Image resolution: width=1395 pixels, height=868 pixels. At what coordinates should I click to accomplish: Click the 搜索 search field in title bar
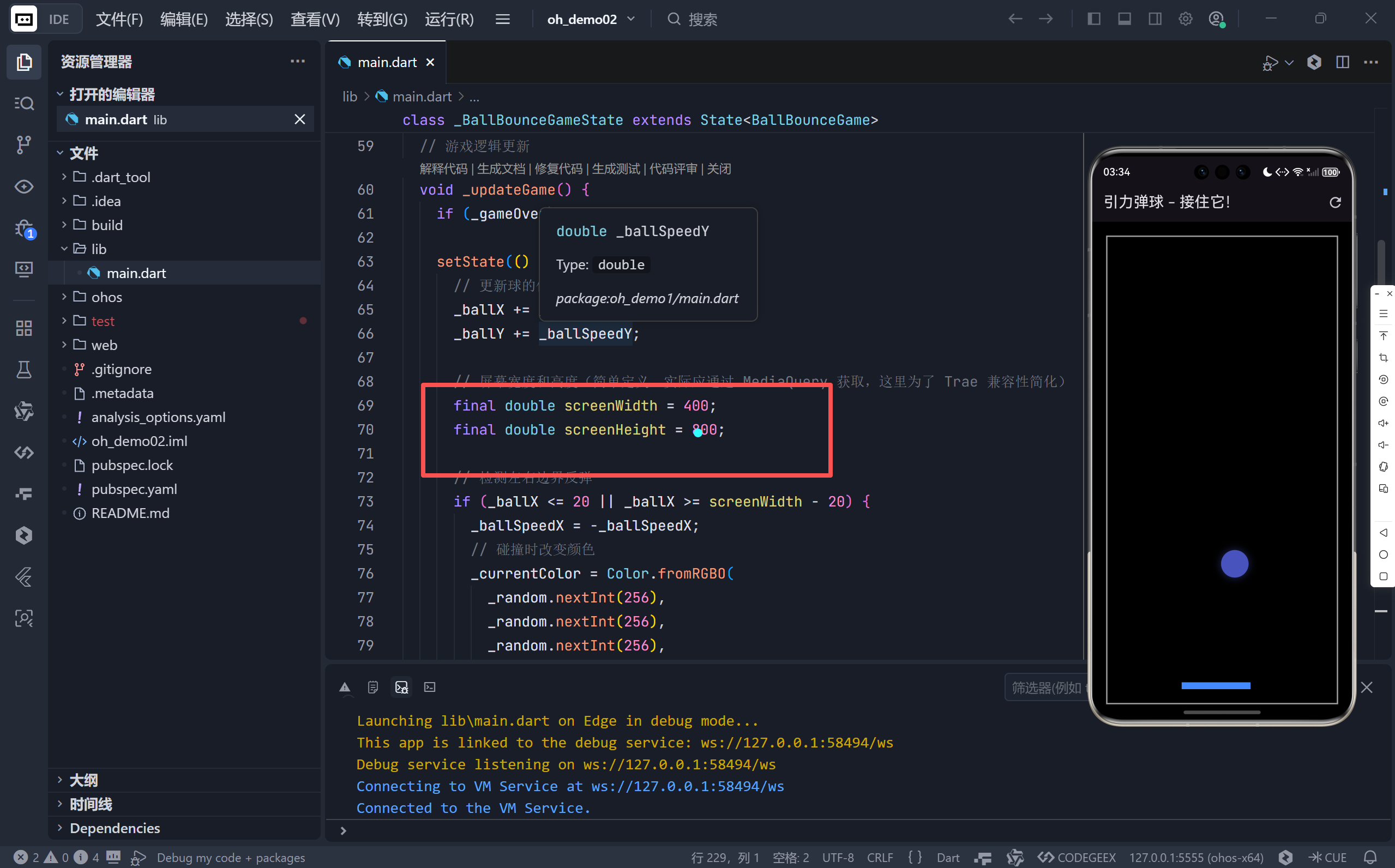(x=702, y=19)
